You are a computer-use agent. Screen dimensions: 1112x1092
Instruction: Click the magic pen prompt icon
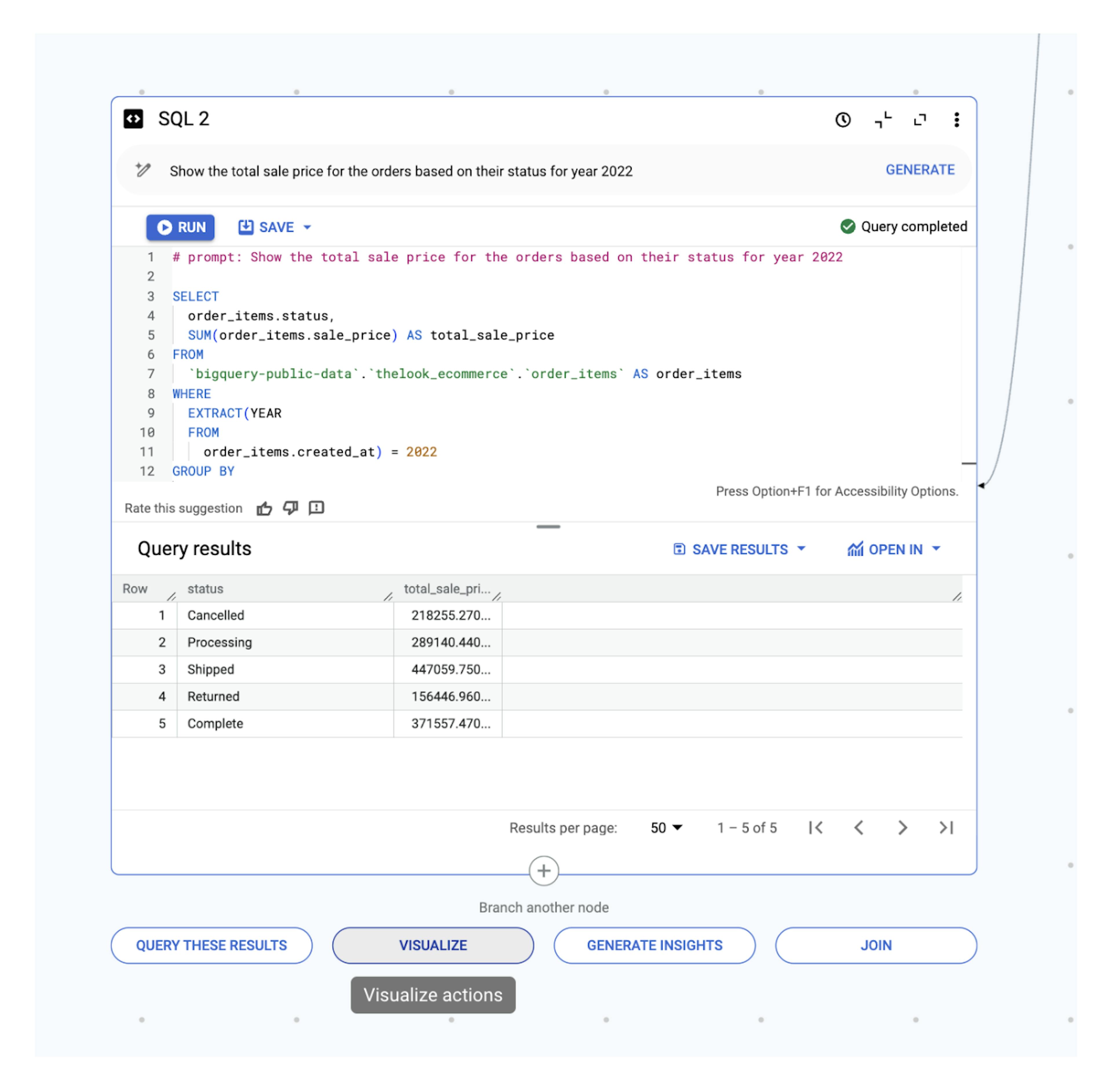tap(143, 170)
